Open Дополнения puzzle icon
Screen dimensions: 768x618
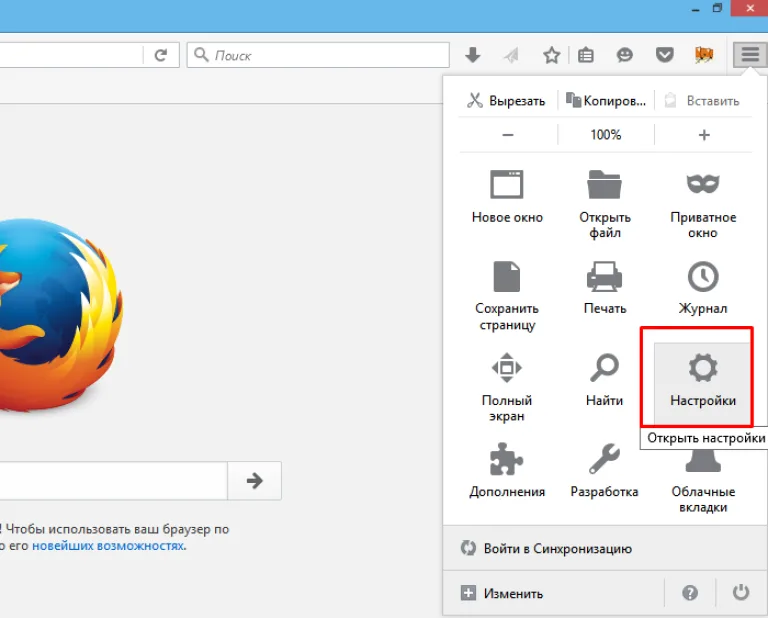tap(506, 459)
